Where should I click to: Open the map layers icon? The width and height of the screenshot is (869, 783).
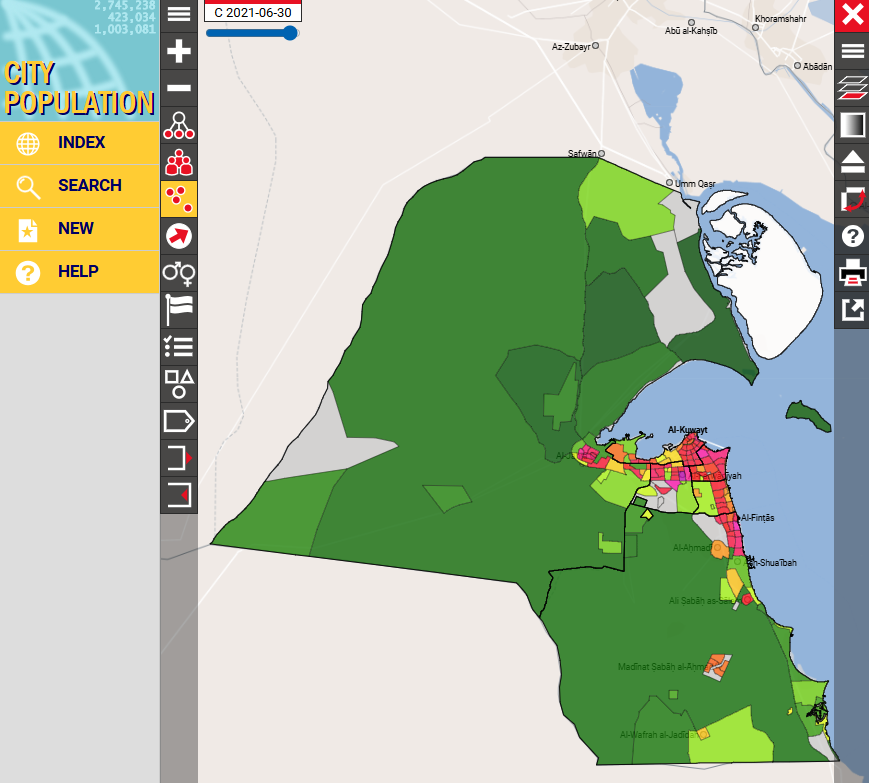pos(852,88)
